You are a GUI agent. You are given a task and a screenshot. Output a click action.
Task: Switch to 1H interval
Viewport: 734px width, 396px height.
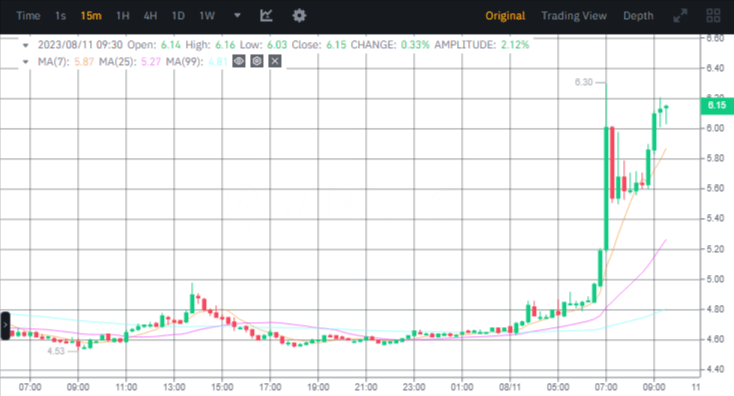[x=123, y=16]
